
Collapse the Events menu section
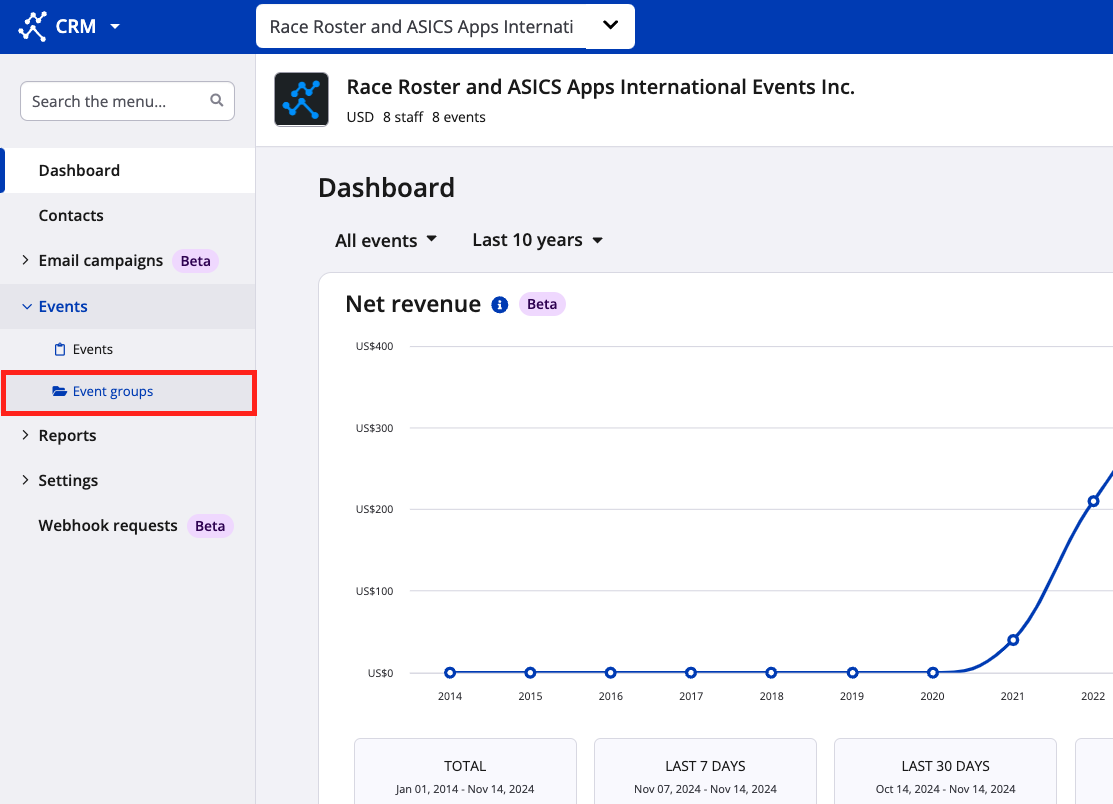(27, 307)
